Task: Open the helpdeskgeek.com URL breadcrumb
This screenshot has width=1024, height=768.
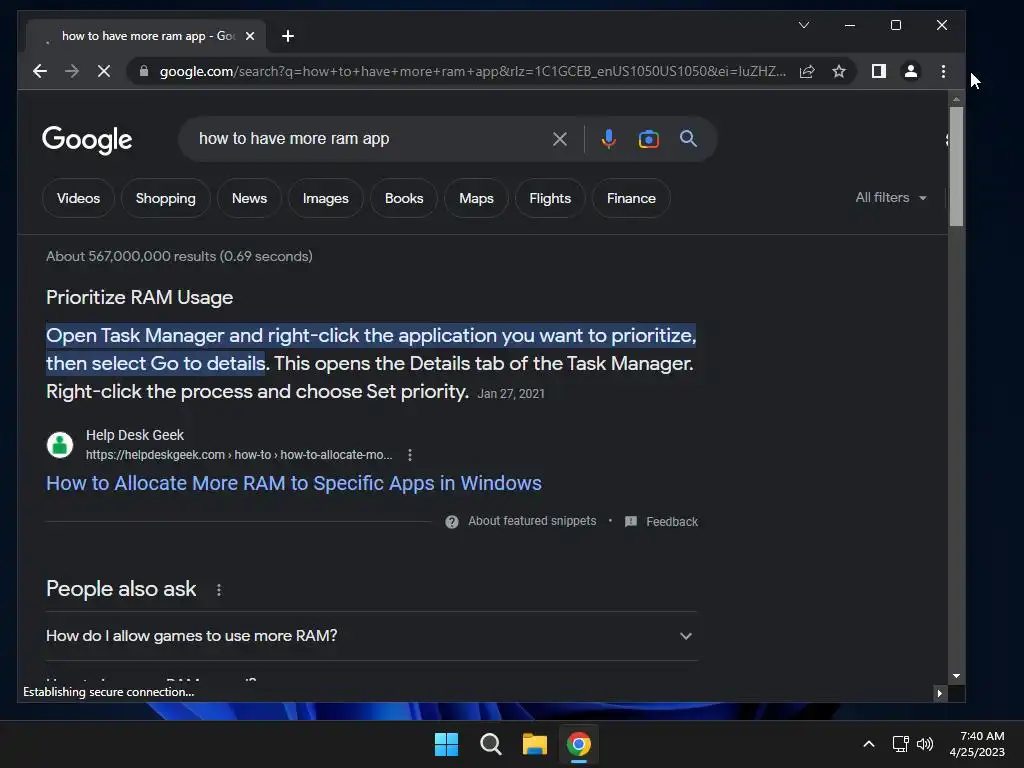Action: [239, 455]
